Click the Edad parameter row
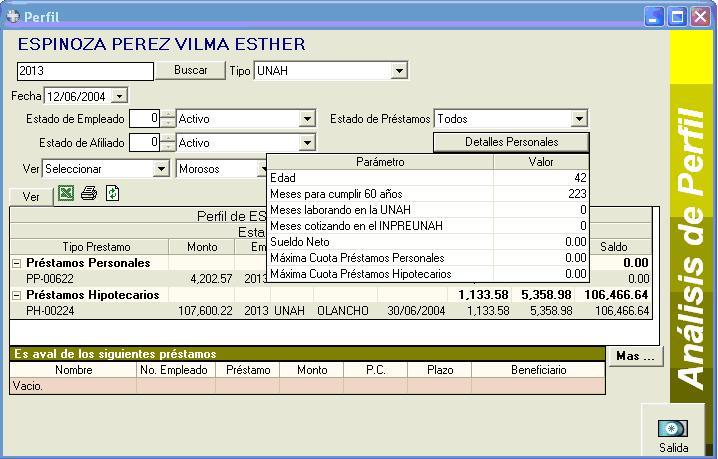The height and width of the screenshot is (459, 718). 428,178
